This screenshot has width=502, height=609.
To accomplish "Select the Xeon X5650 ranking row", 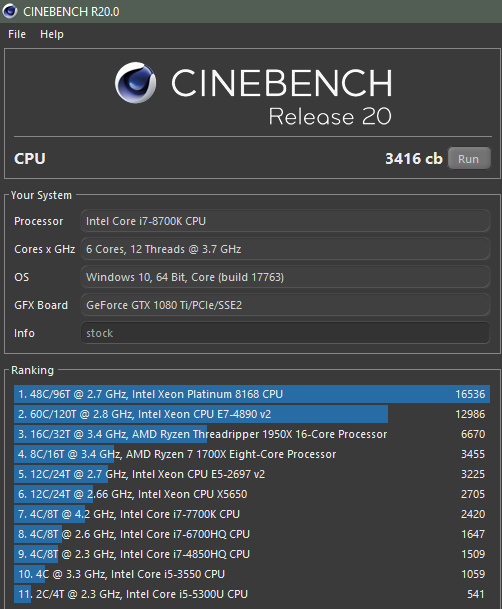I will (252, 494).
